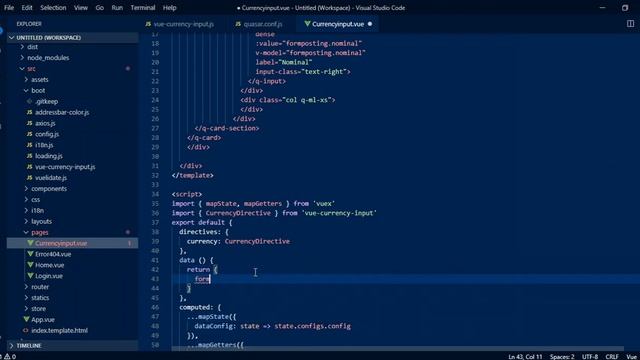Click the errors and warnings status icon
This screenshot has height=360, width=640.
click(8, 357)
